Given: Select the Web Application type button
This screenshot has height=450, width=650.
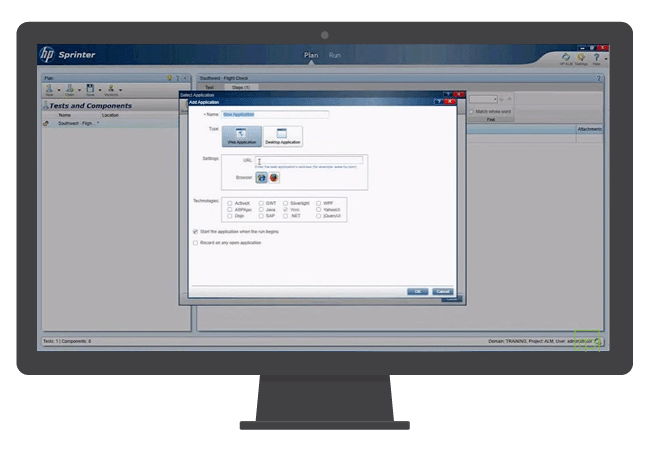Looking at the screenshot, I should (x=242, y=136).
